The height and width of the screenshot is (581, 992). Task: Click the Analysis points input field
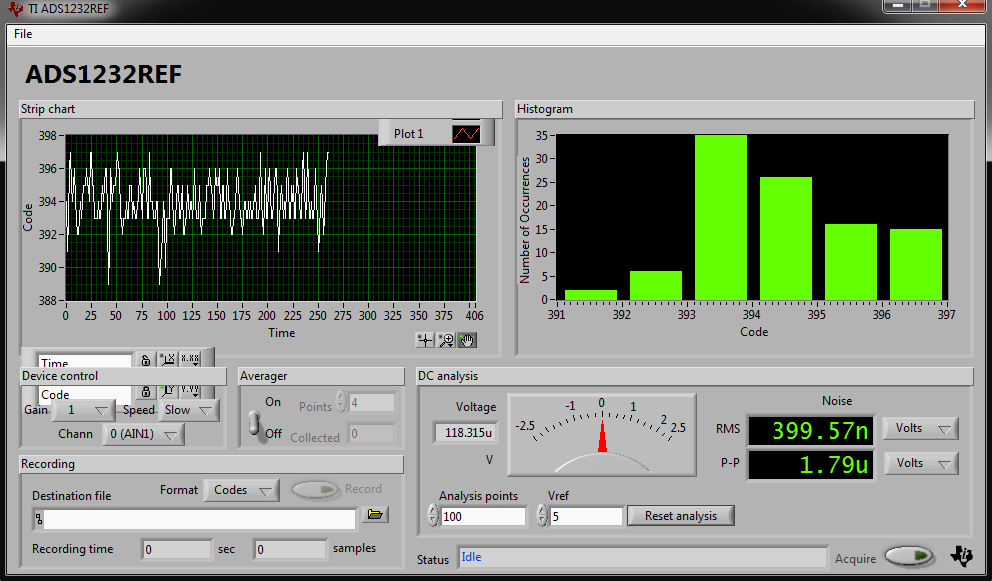[483, 516]
